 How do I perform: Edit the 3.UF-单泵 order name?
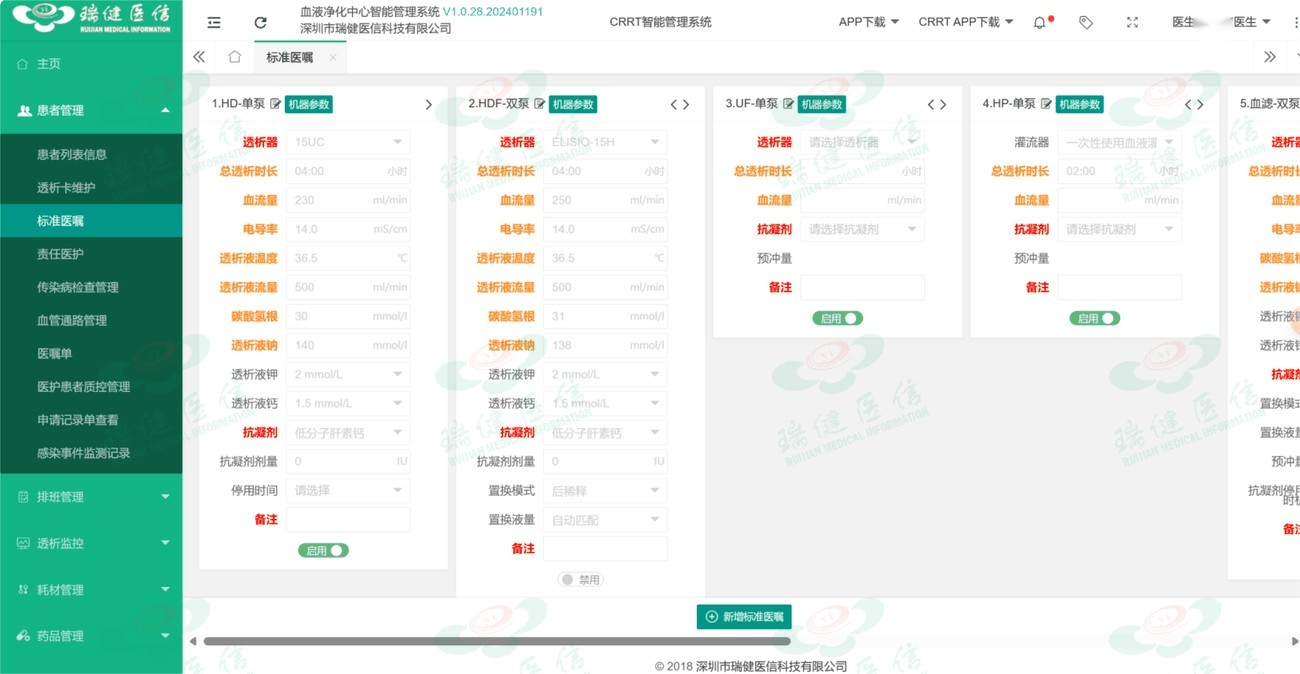(788, 104)
